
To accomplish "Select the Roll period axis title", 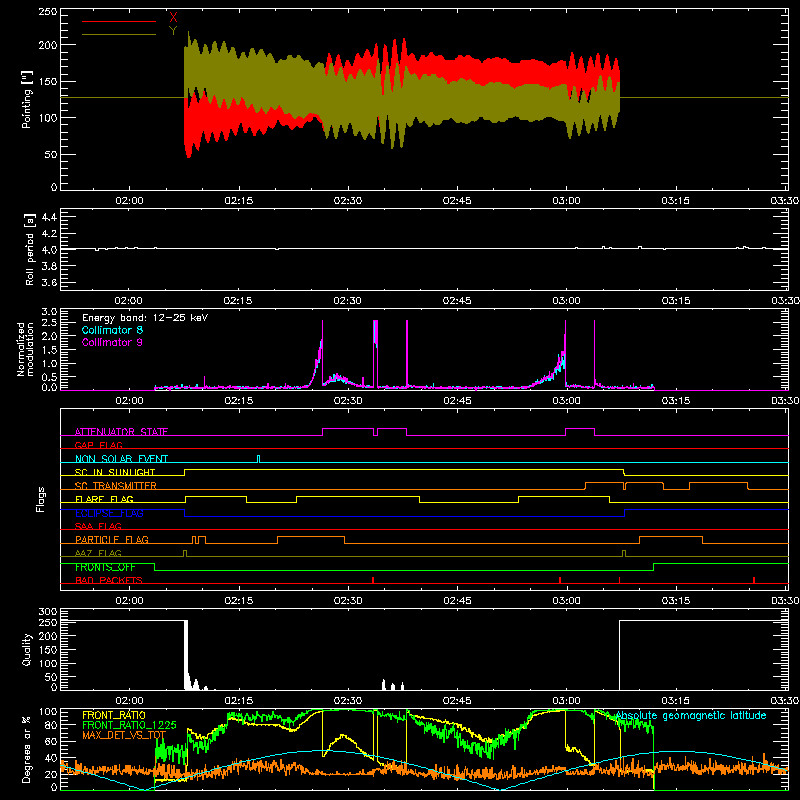I will (x=30, y=249).
